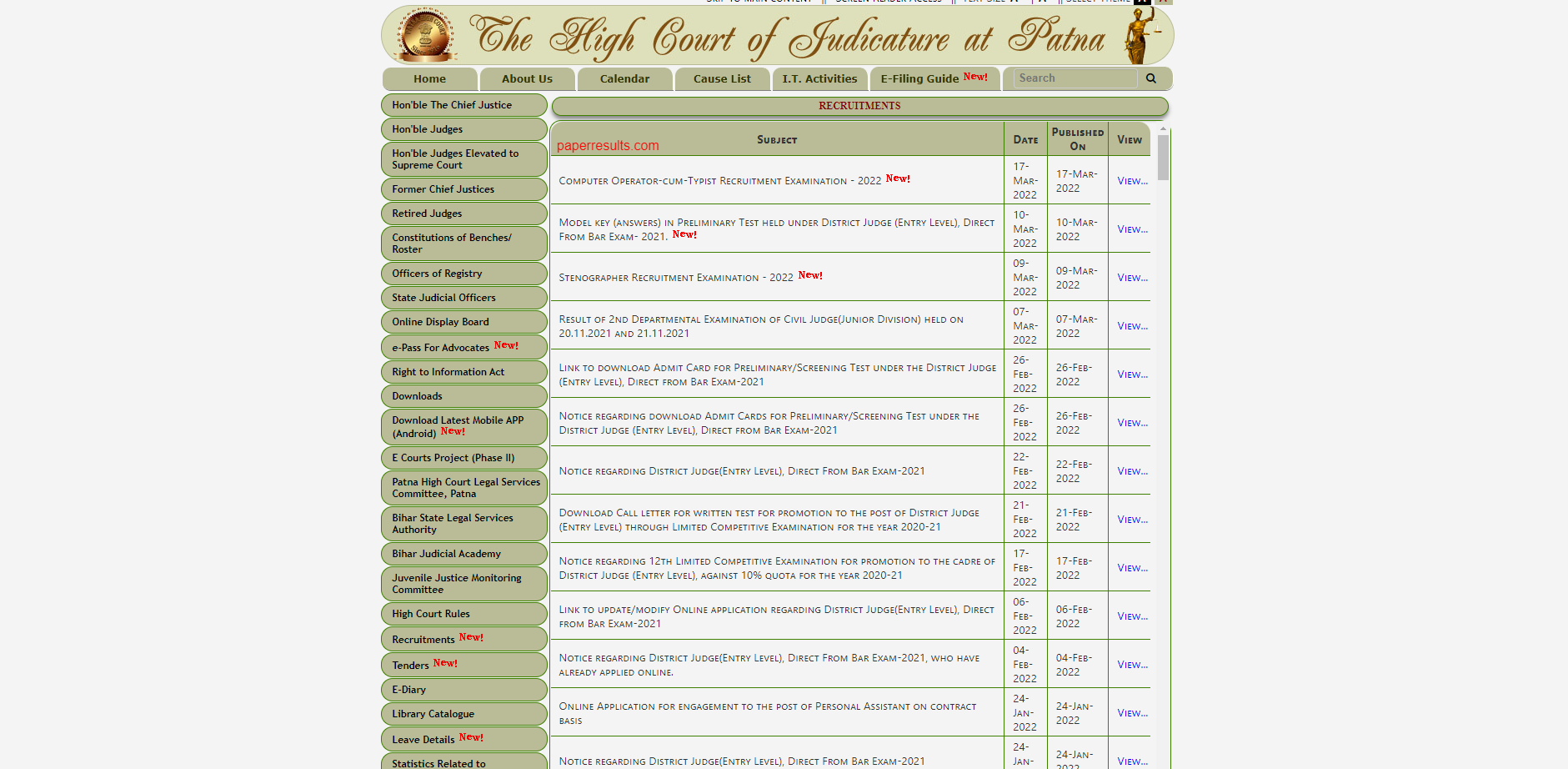The width and height of the screenshot is (1568, 769).
Task: Click into the Search input field
Action: [1075, 78]
